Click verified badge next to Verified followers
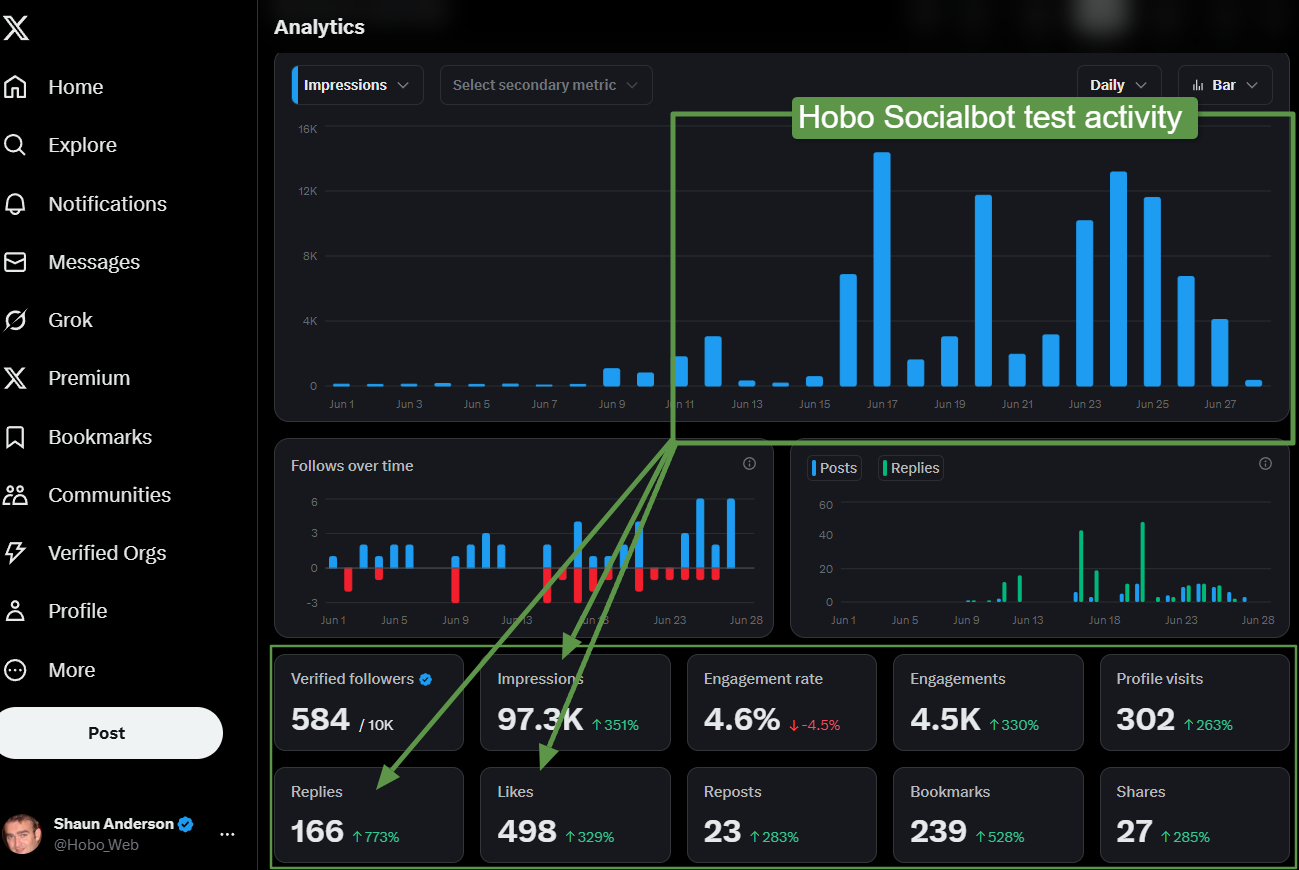Screen dimensions: 1299x870 [x=425, y=679]
